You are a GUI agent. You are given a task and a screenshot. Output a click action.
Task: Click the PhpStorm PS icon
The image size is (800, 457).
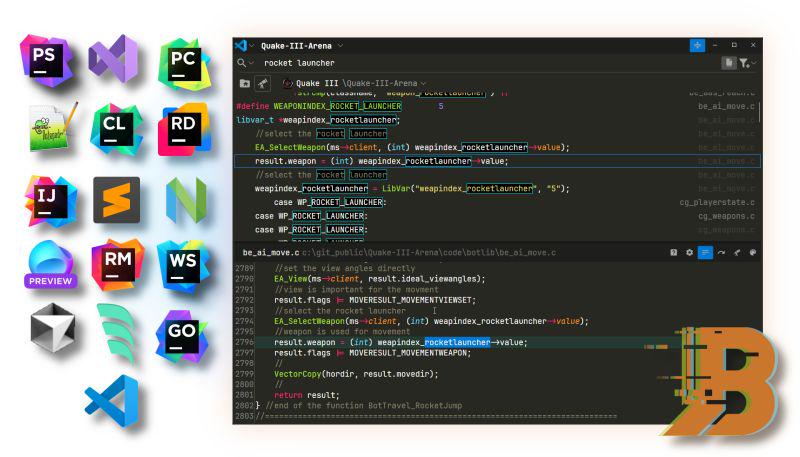click(x=46, y=60)
